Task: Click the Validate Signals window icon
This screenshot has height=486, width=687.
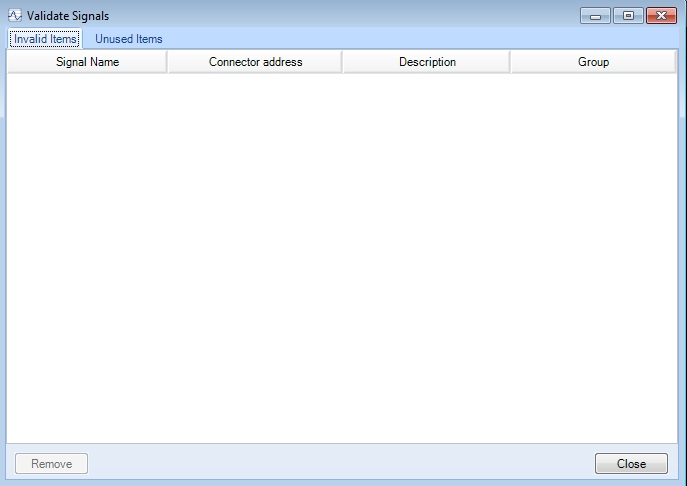Action: pos(15,16)
